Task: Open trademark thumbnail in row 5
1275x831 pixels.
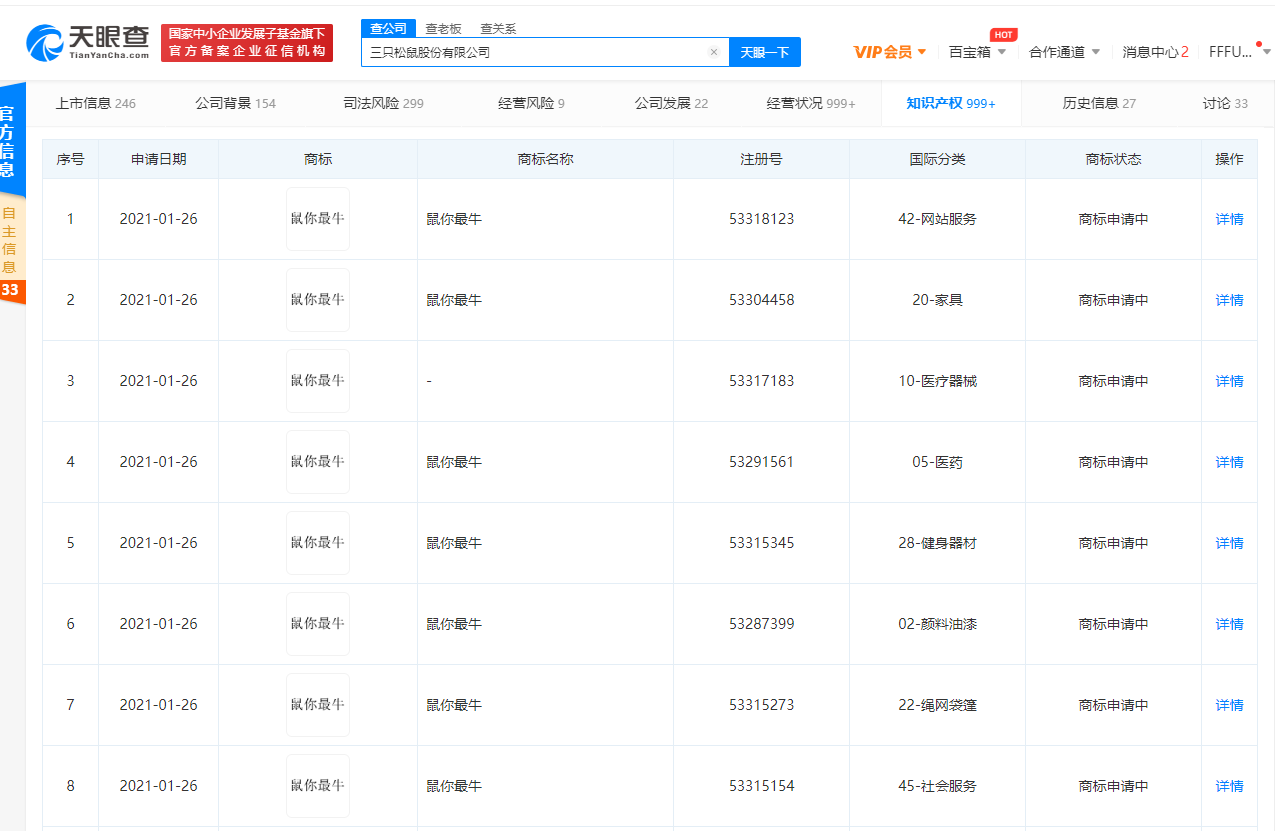Action: coord(318,543)
